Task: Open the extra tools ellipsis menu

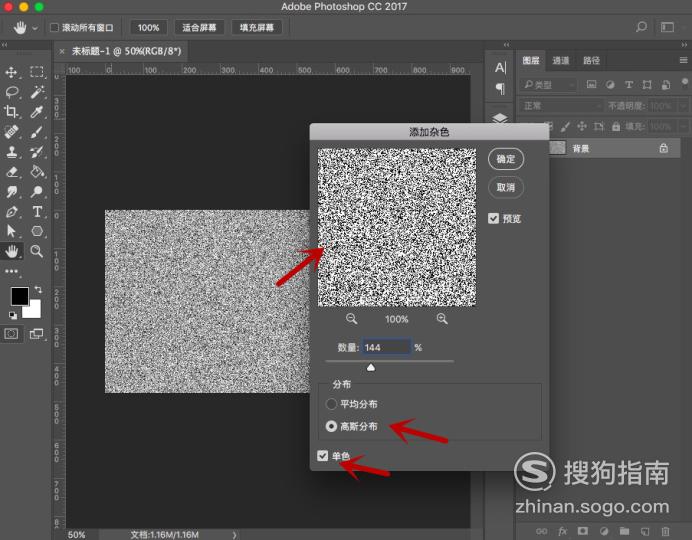Action: (11, 271)
